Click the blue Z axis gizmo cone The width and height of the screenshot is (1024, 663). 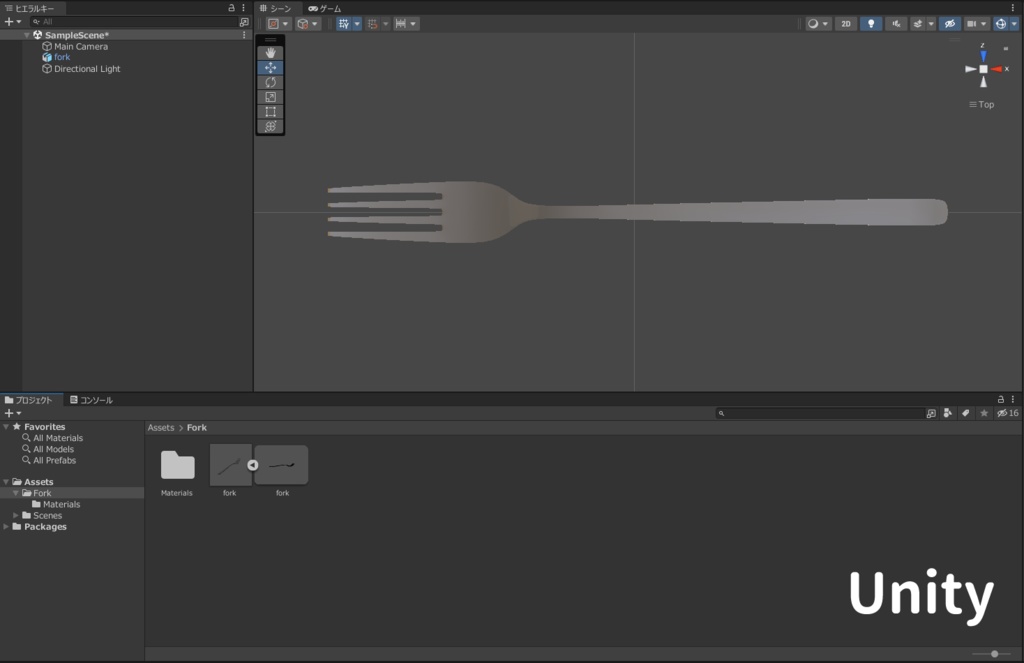(x=984, y=56)
